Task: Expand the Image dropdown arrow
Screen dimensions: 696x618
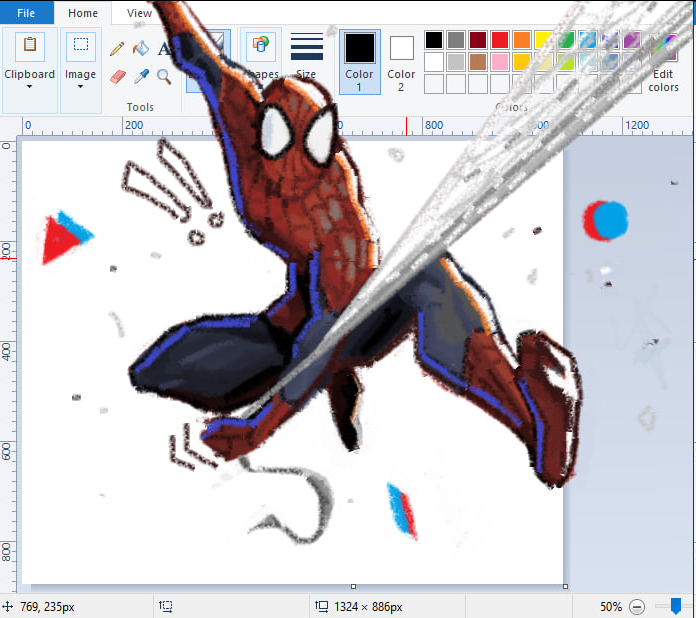Action: [x=80, y=87]
